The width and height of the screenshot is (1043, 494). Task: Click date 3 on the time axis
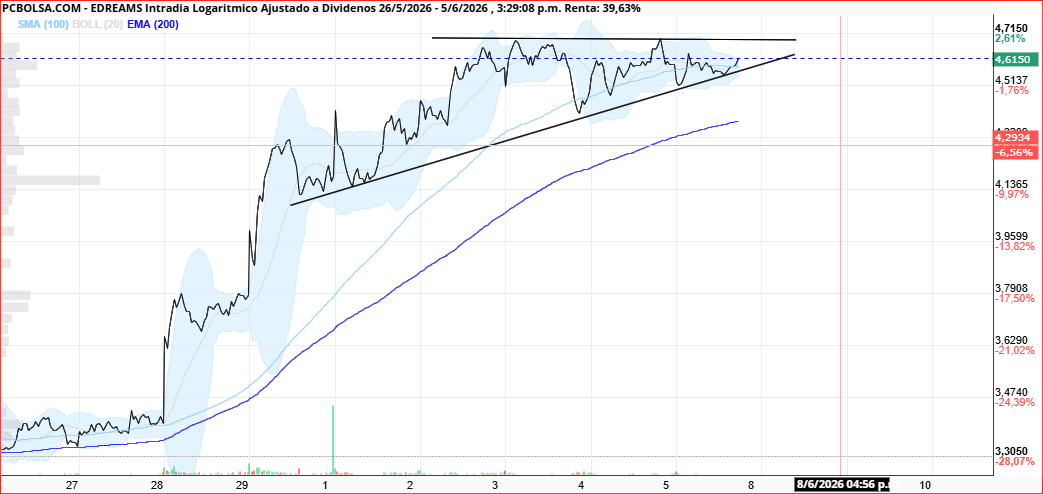click(495, 484)
